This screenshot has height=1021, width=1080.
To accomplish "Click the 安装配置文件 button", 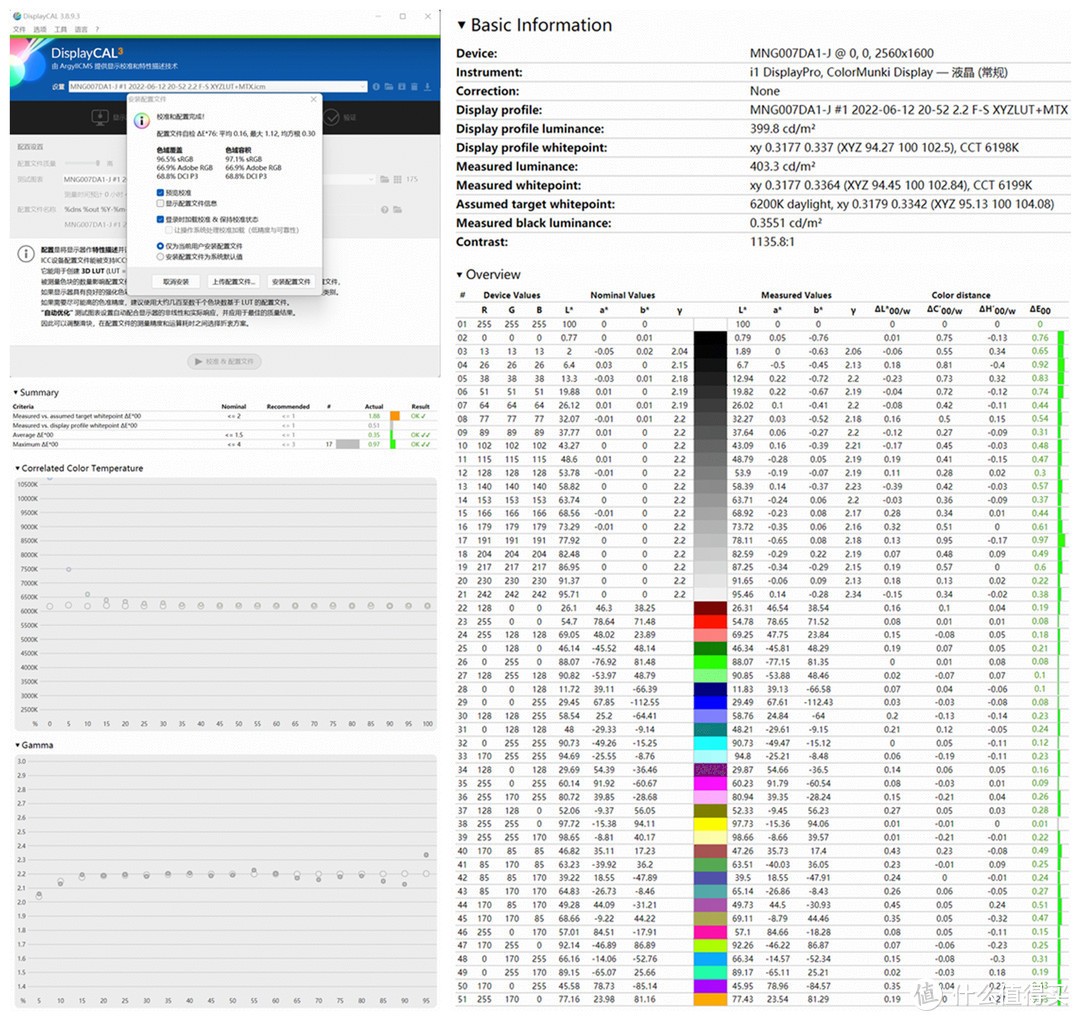I will (291, 282).
